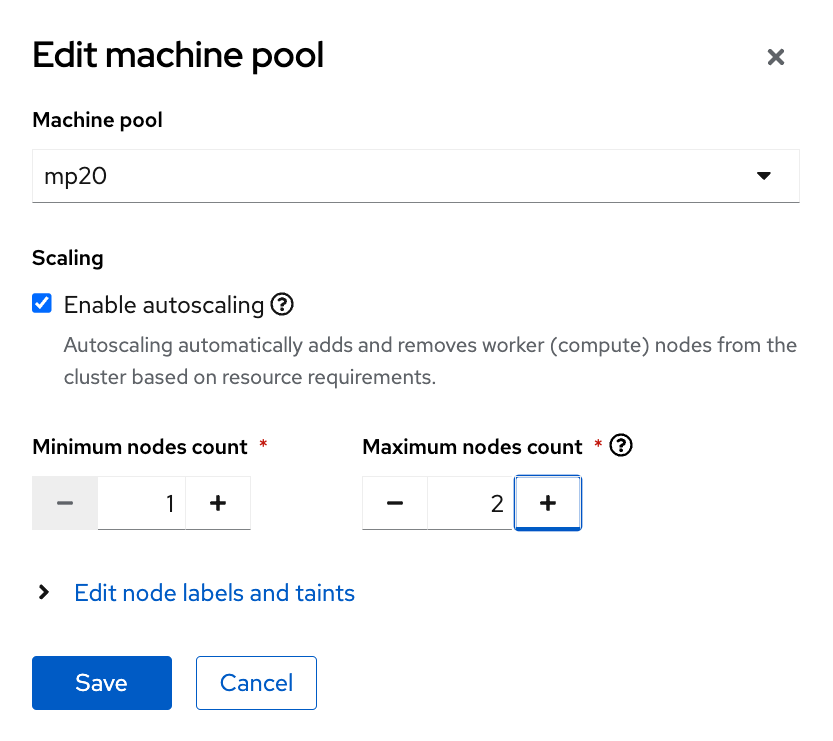833x741 pixels.
Task: Cancel editing the machine pool
Action: pos(256,683)
